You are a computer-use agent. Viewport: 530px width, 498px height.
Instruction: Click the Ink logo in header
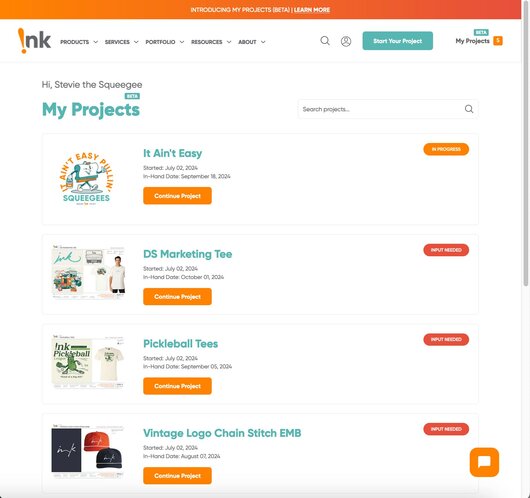[34, 41]
